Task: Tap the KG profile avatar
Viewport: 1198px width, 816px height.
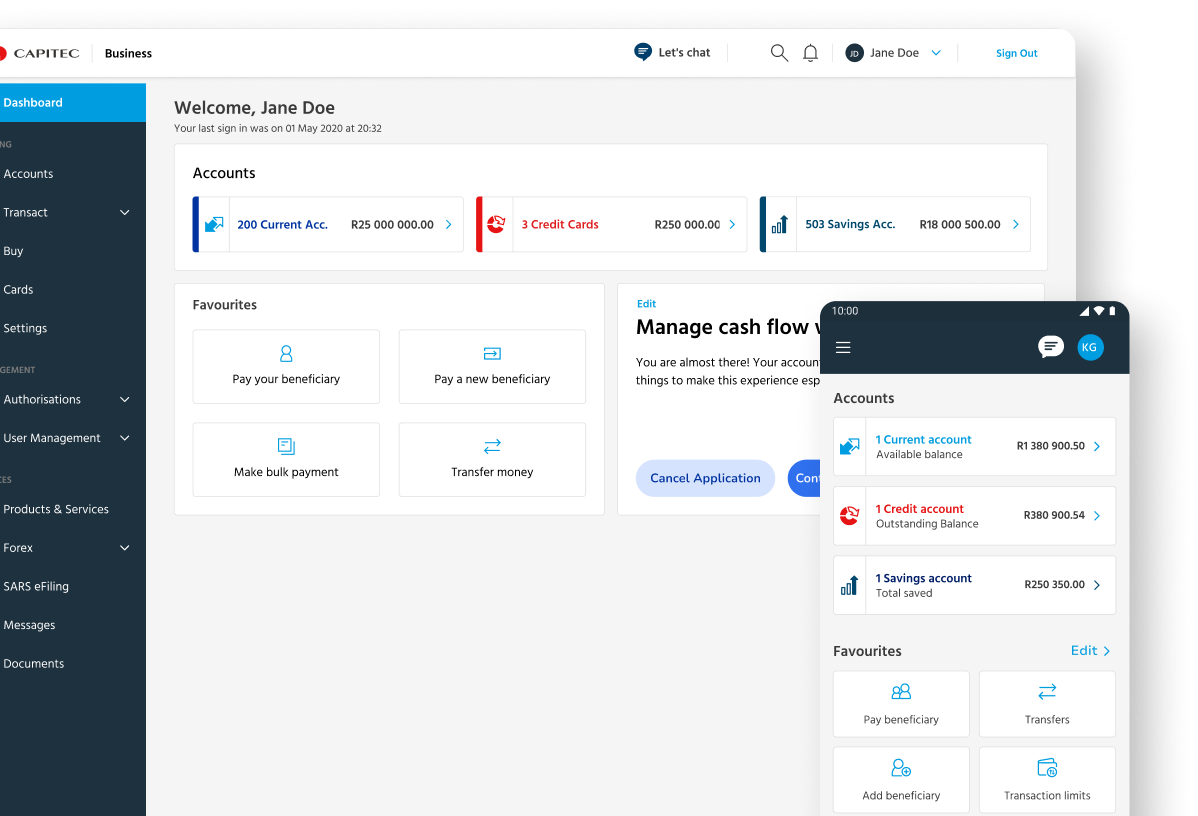Action: 1090,347
